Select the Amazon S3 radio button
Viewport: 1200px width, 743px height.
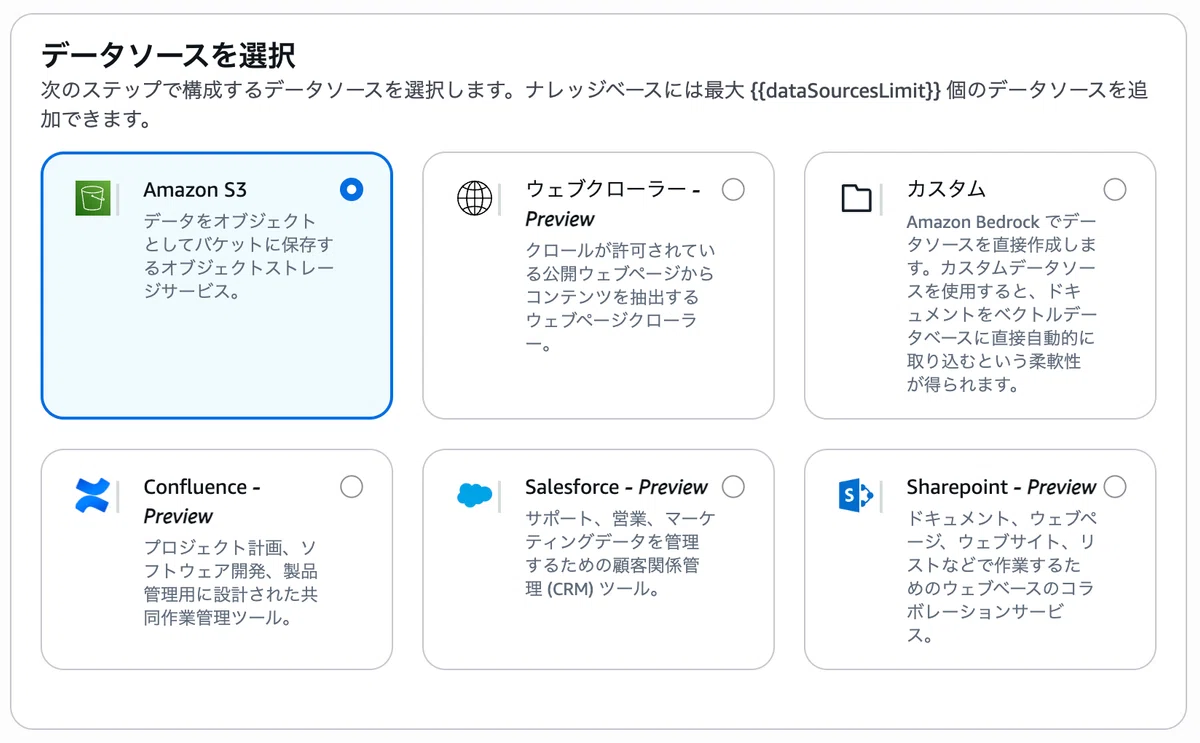(x=351, y=189)
